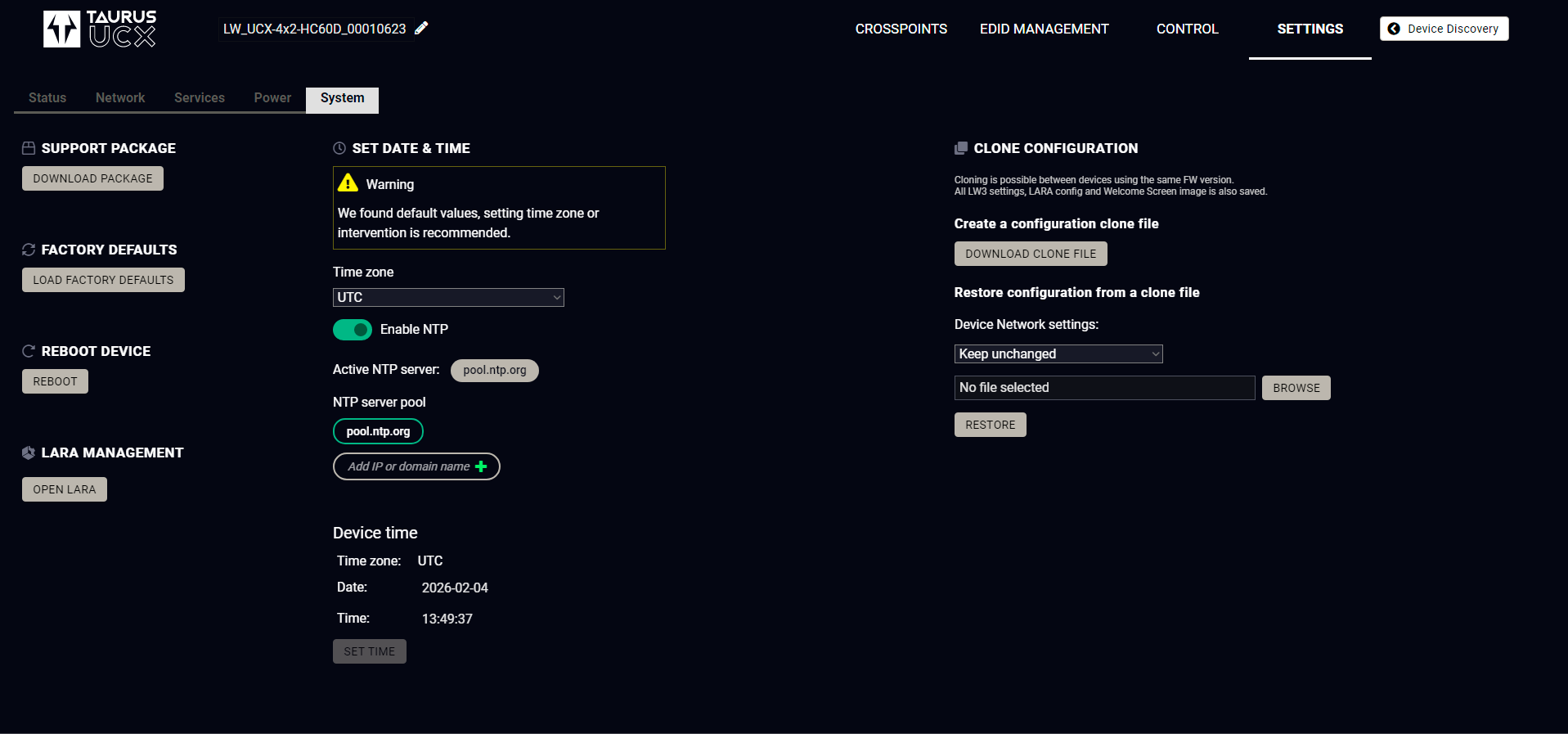
Task: Open the Control menu
Action: click(x=1188, y=29)
